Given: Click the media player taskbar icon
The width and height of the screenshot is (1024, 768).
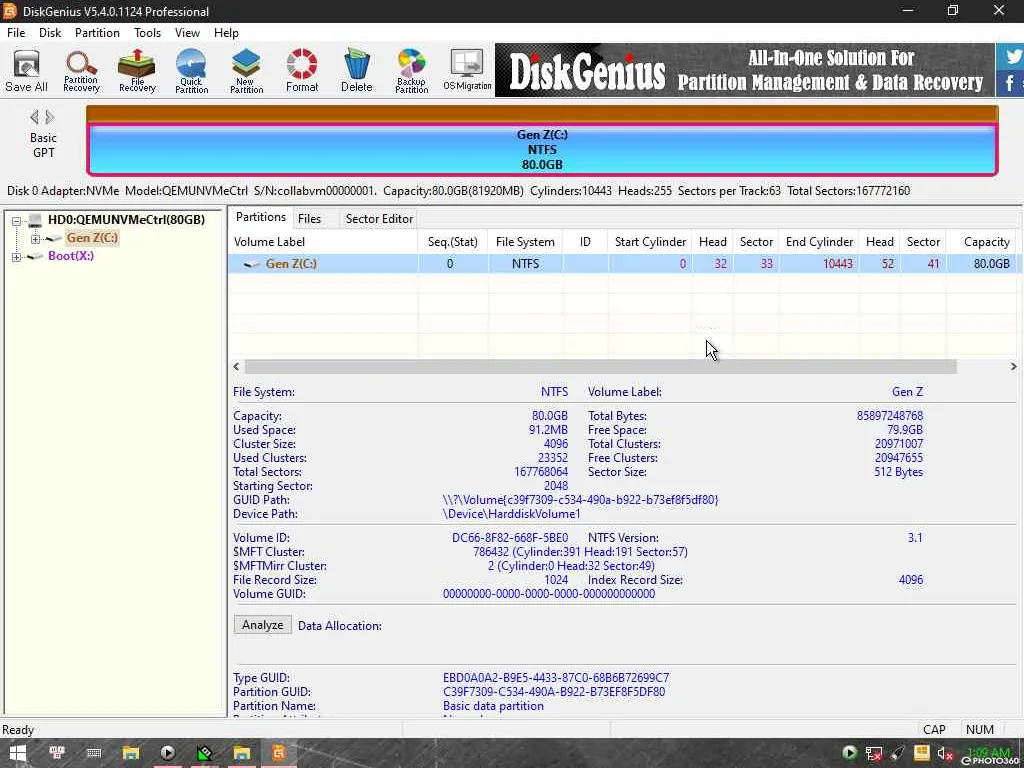Looking at the screenshot, I should [x=168, y=753].
